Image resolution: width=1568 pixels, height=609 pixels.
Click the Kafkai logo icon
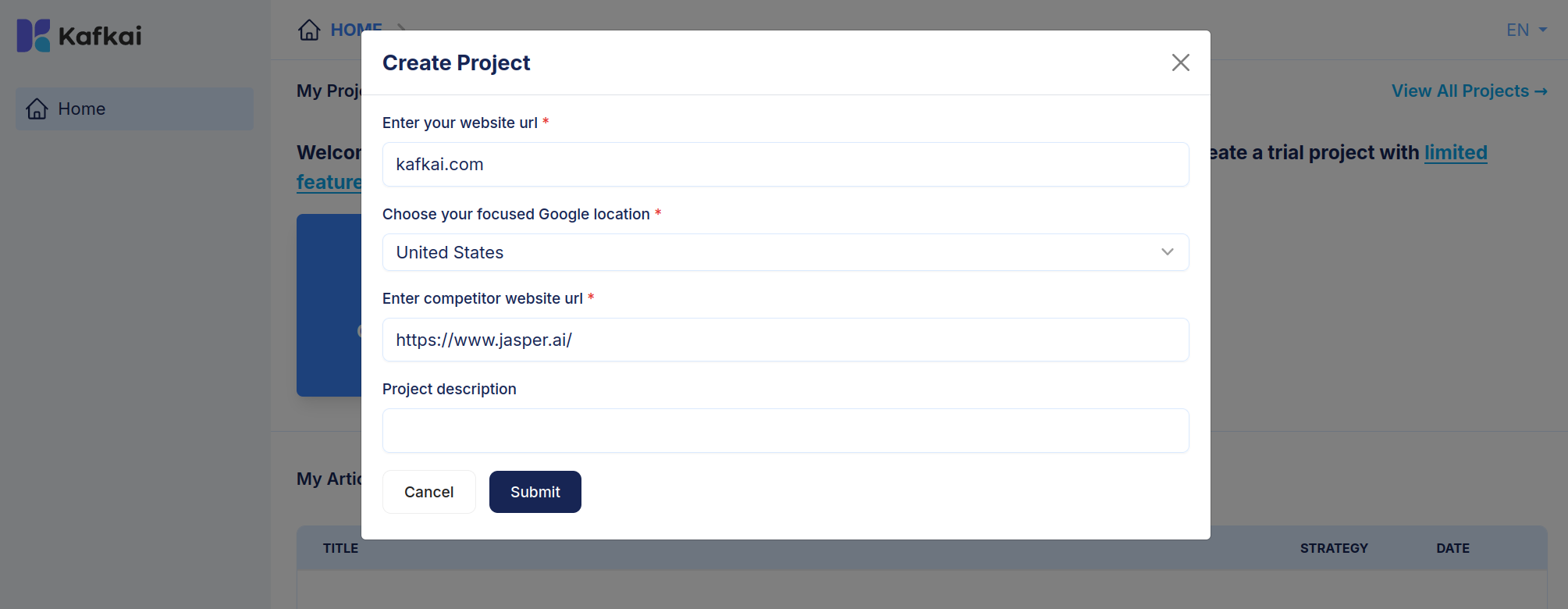pyautogui.click(x=34, y=36)
